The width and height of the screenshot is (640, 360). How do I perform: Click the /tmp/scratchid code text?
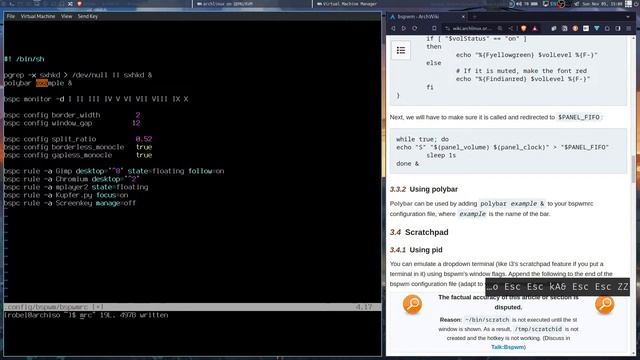(x=538, y=329)
